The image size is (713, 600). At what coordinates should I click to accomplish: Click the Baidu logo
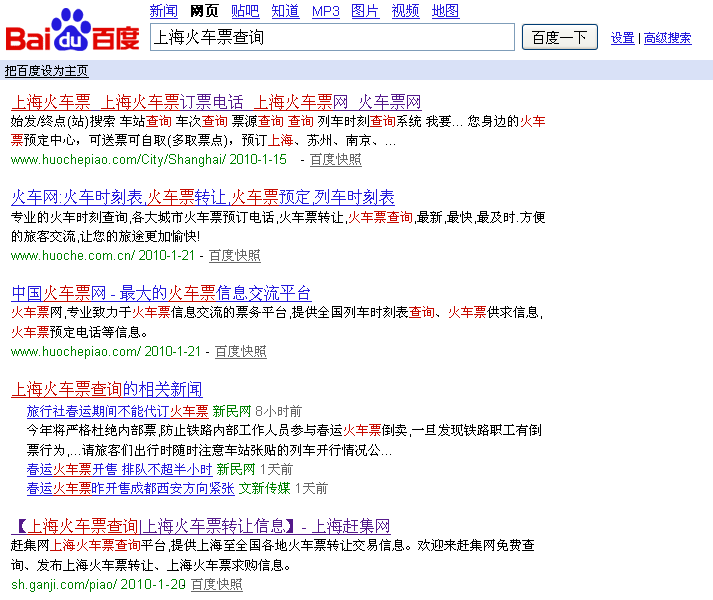click(72, 30)
